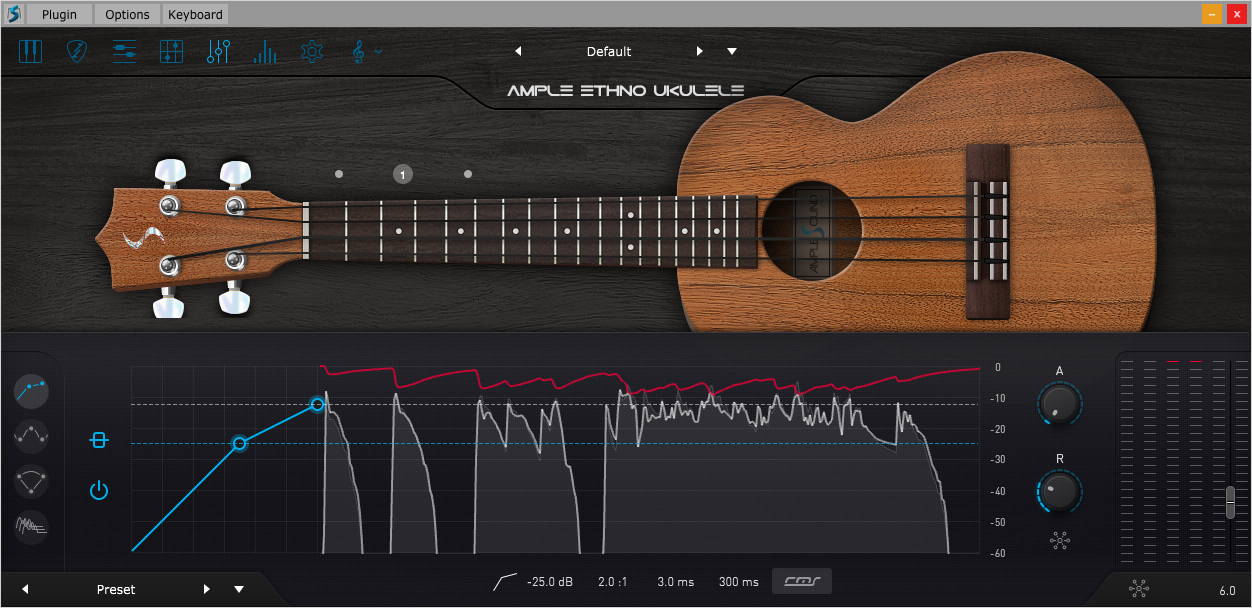This screenshot has width=1252, height=608.
Task: Click the capo dot left of marker 1
Action: pyautogui.click(x=339, y=174)
